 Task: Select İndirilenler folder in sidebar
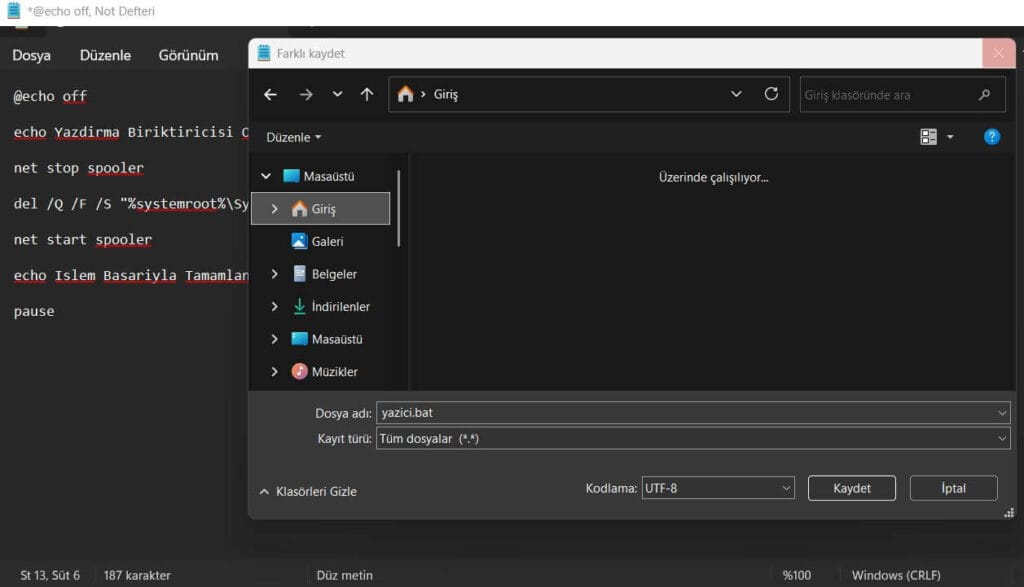point(340,306)
